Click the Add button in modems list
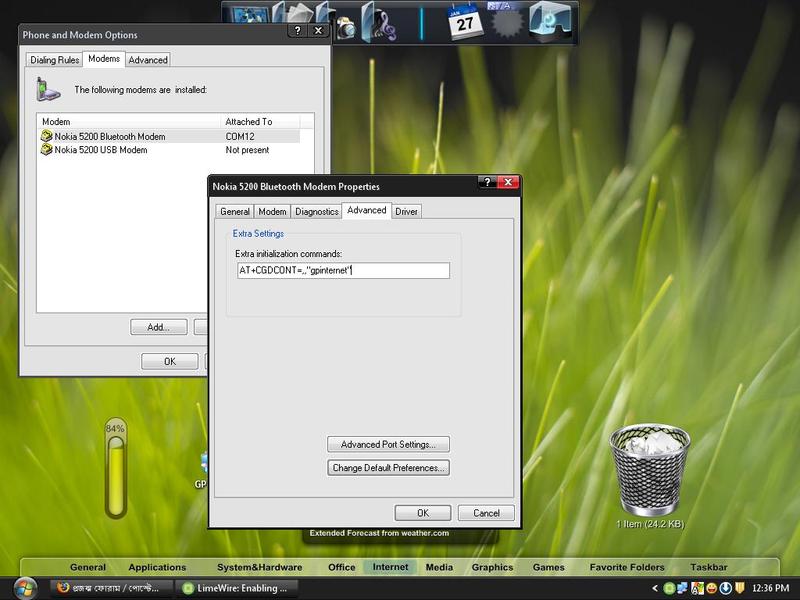The width and height of the screenshot is (800, 600). pyautogui.click(x=159, y=327)
